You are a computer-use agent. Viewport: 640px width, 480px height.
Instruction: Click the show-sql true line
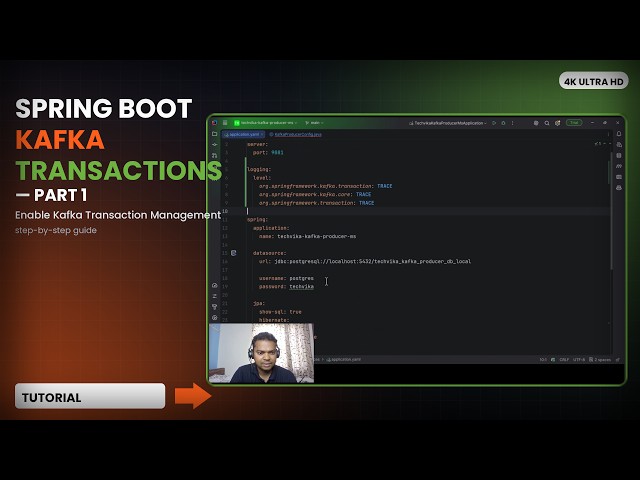pyautogui.click(x=280, y=312)
